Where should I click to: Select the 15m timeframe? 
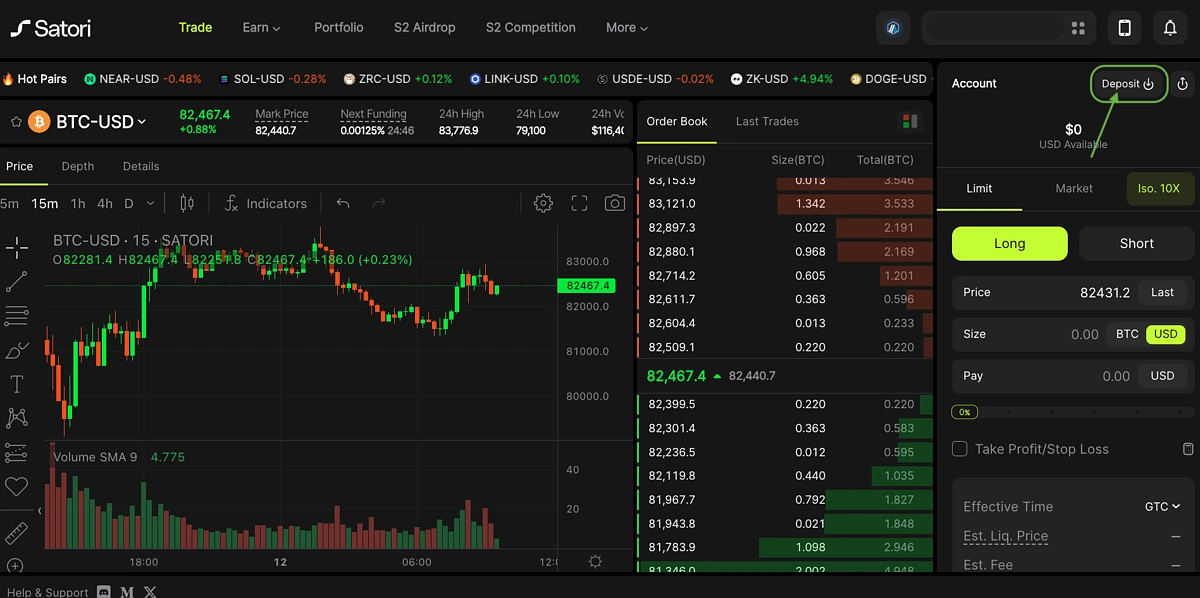44,203
